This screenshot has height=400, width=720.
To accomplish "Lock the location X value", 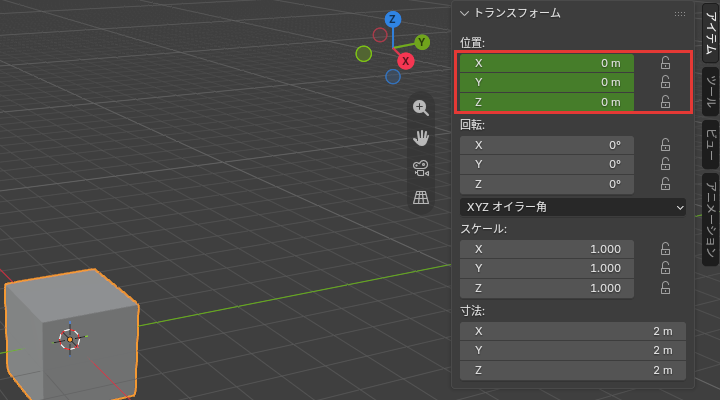I will 665,63.
